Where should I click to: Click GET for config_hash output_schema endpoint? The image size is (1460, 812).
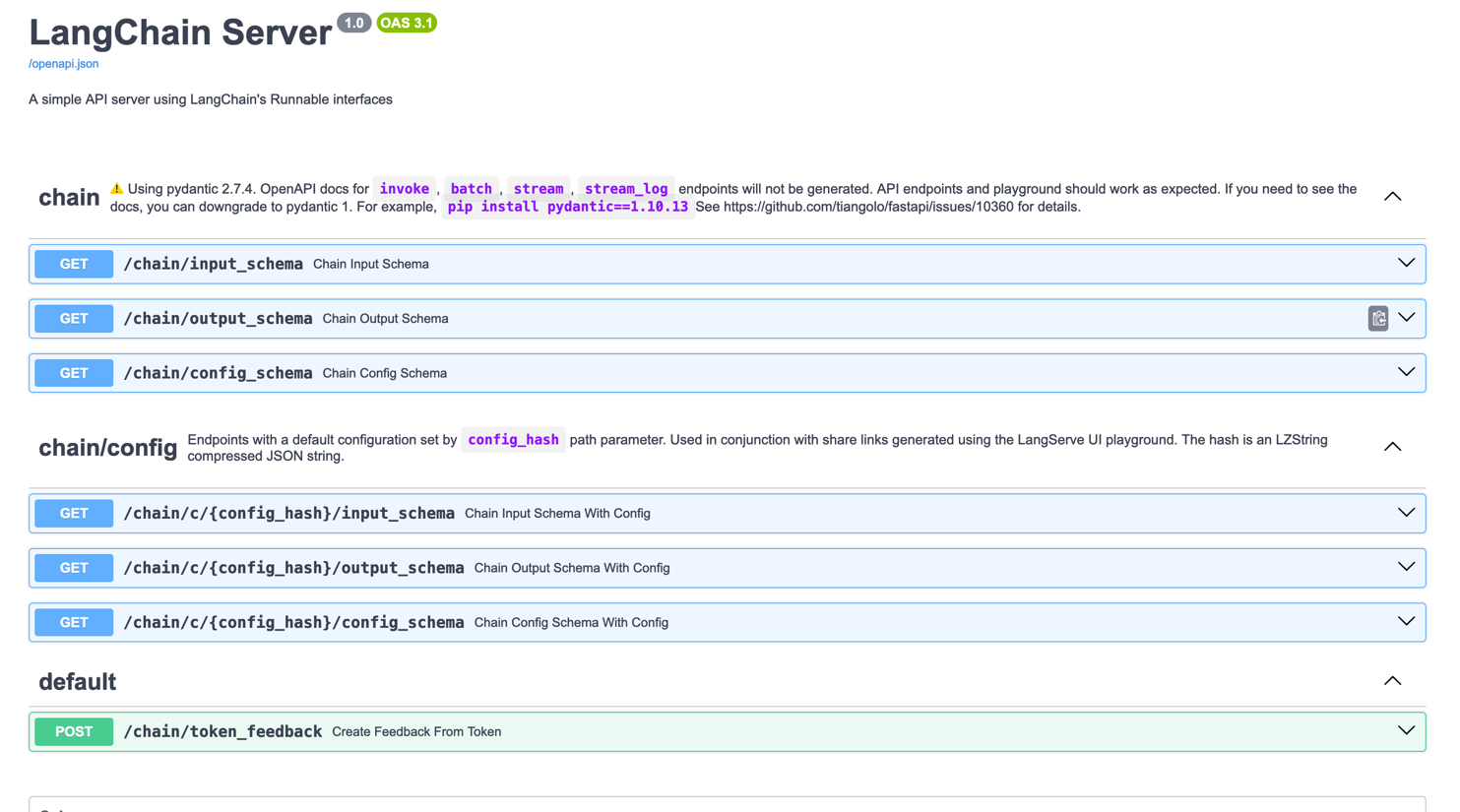(x=74, y=568)
